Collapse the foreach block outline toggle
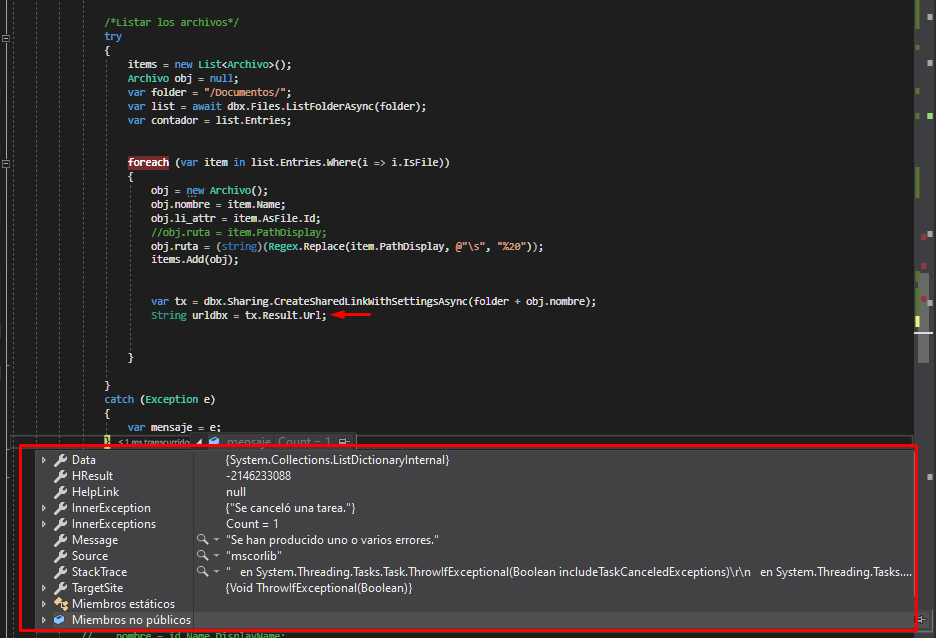936x638 pixels. (6, 162)
